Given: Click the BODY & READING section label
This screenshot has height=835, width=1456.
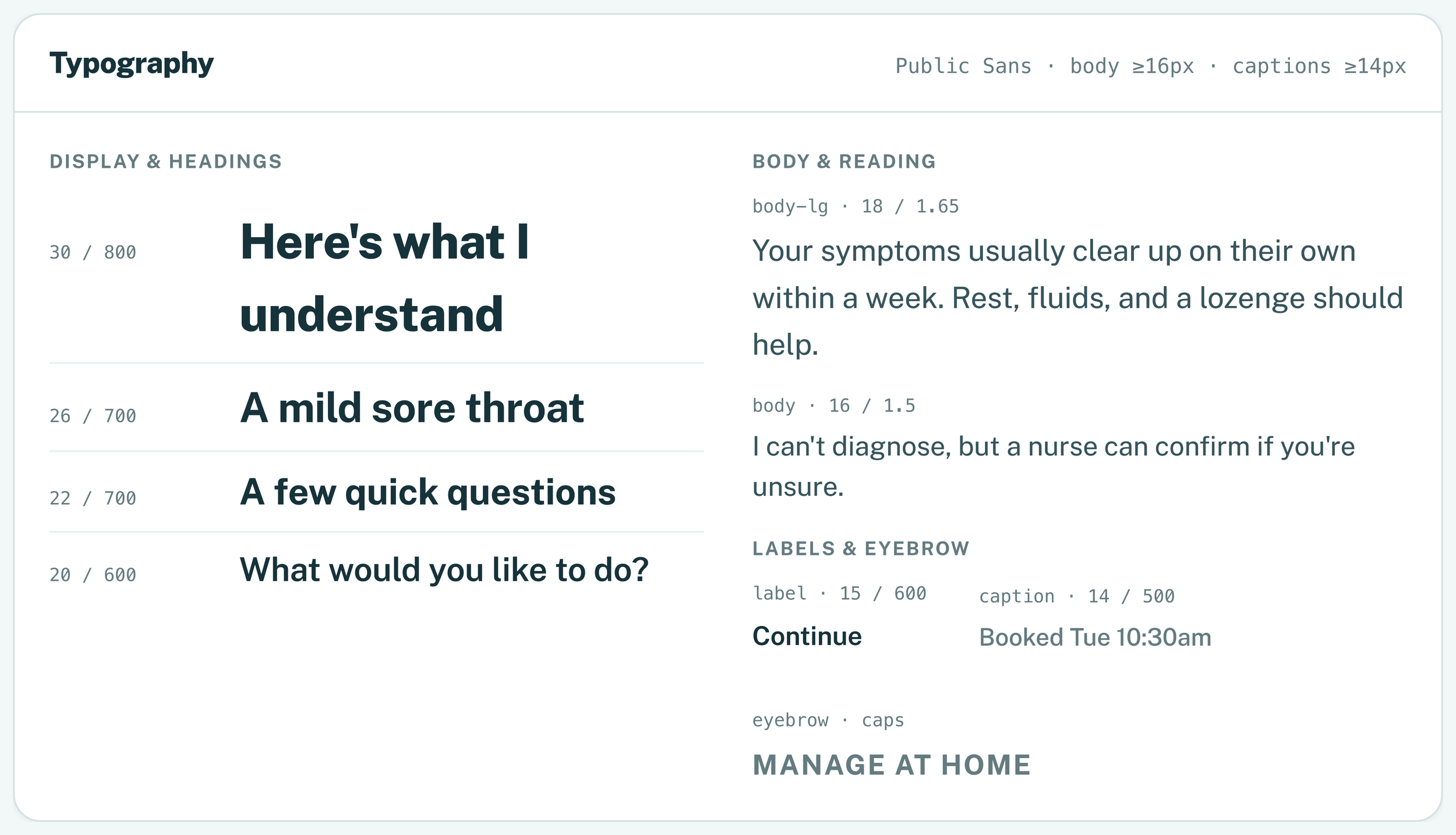Looking at the screenshot, I should (x=844, y=161).
